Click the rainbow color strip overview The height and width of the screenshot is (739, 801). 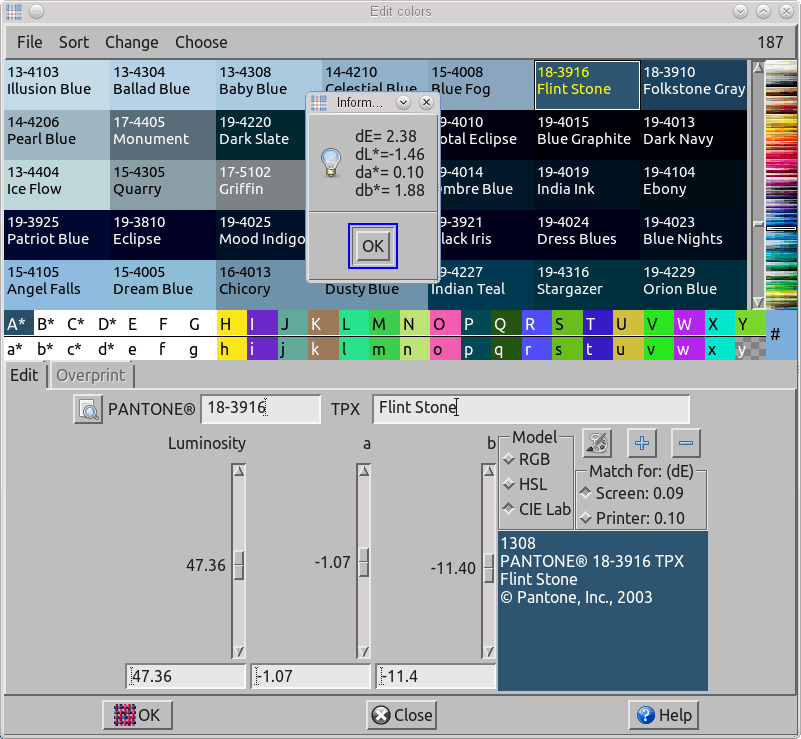point(781,185)
